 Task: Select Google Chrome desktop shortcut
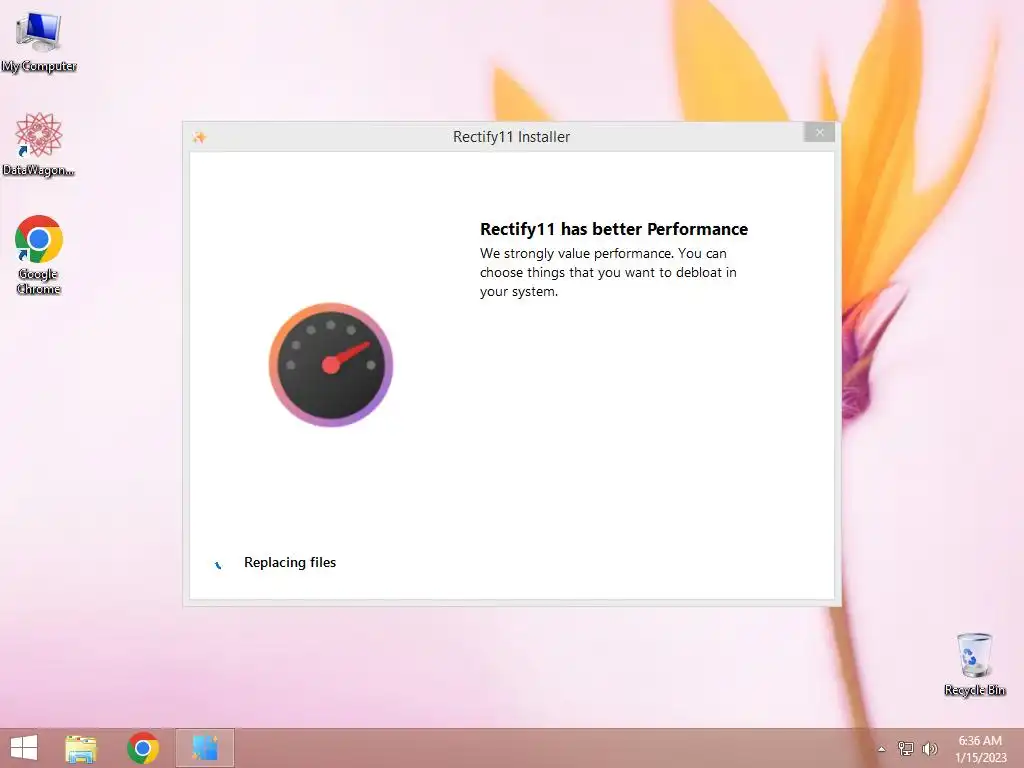pyautogui.click(x=39, y=255)
